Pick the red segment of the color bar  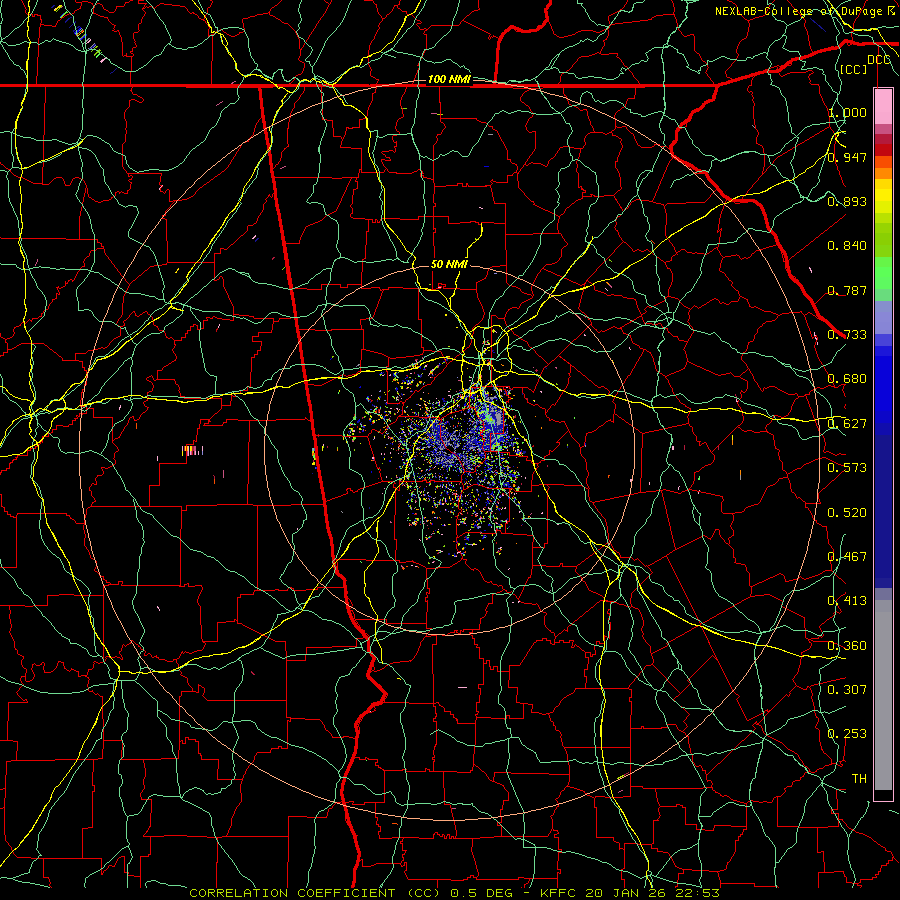pyautogui.click(x=883, y=149)
